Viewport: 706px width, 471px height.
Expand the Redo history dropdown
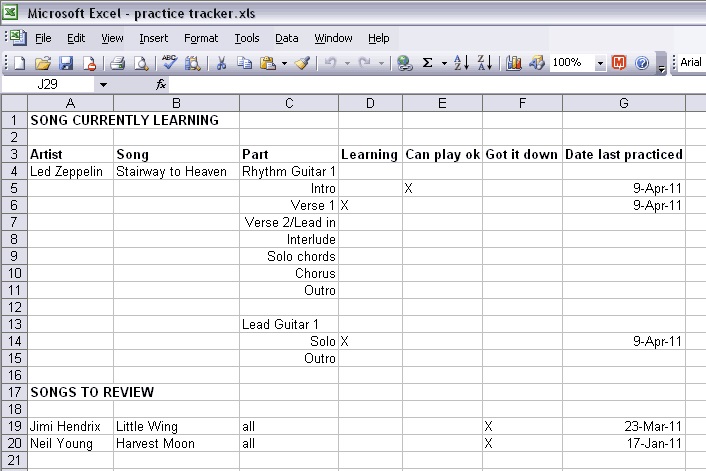coord(381,63)
